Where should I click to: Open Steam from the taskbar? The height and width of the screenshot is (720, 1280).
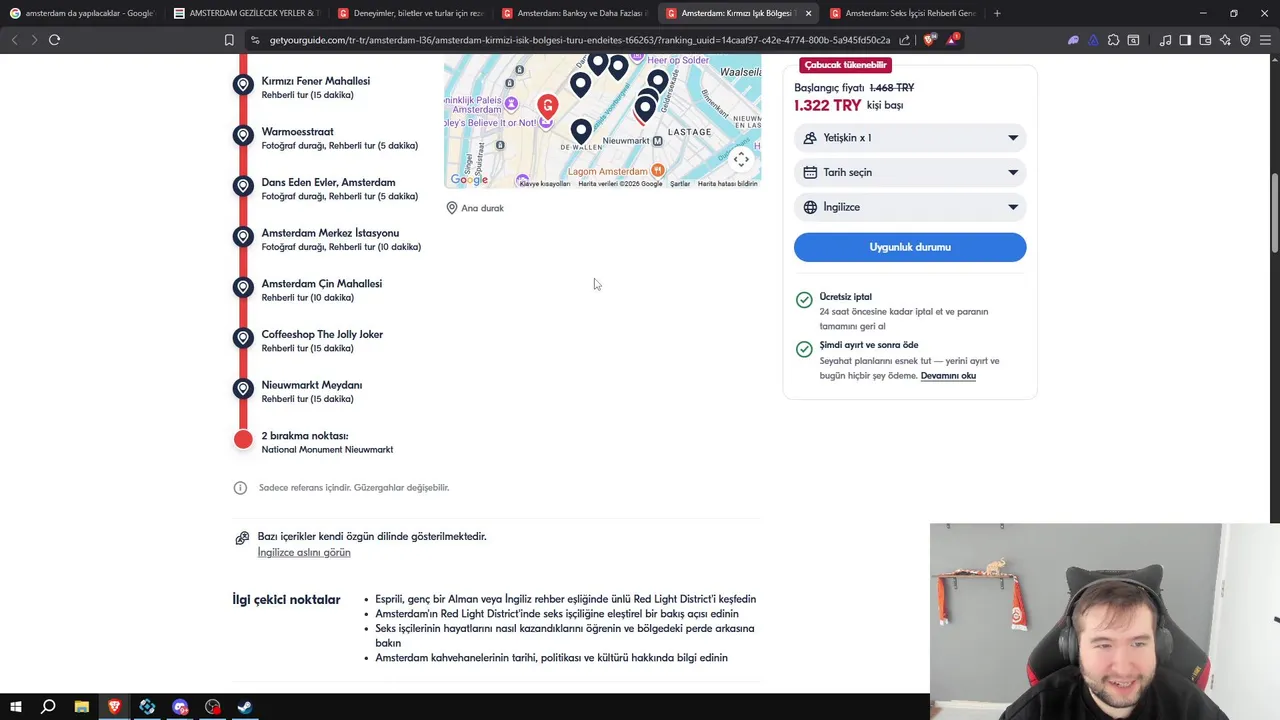coord(245,707)
